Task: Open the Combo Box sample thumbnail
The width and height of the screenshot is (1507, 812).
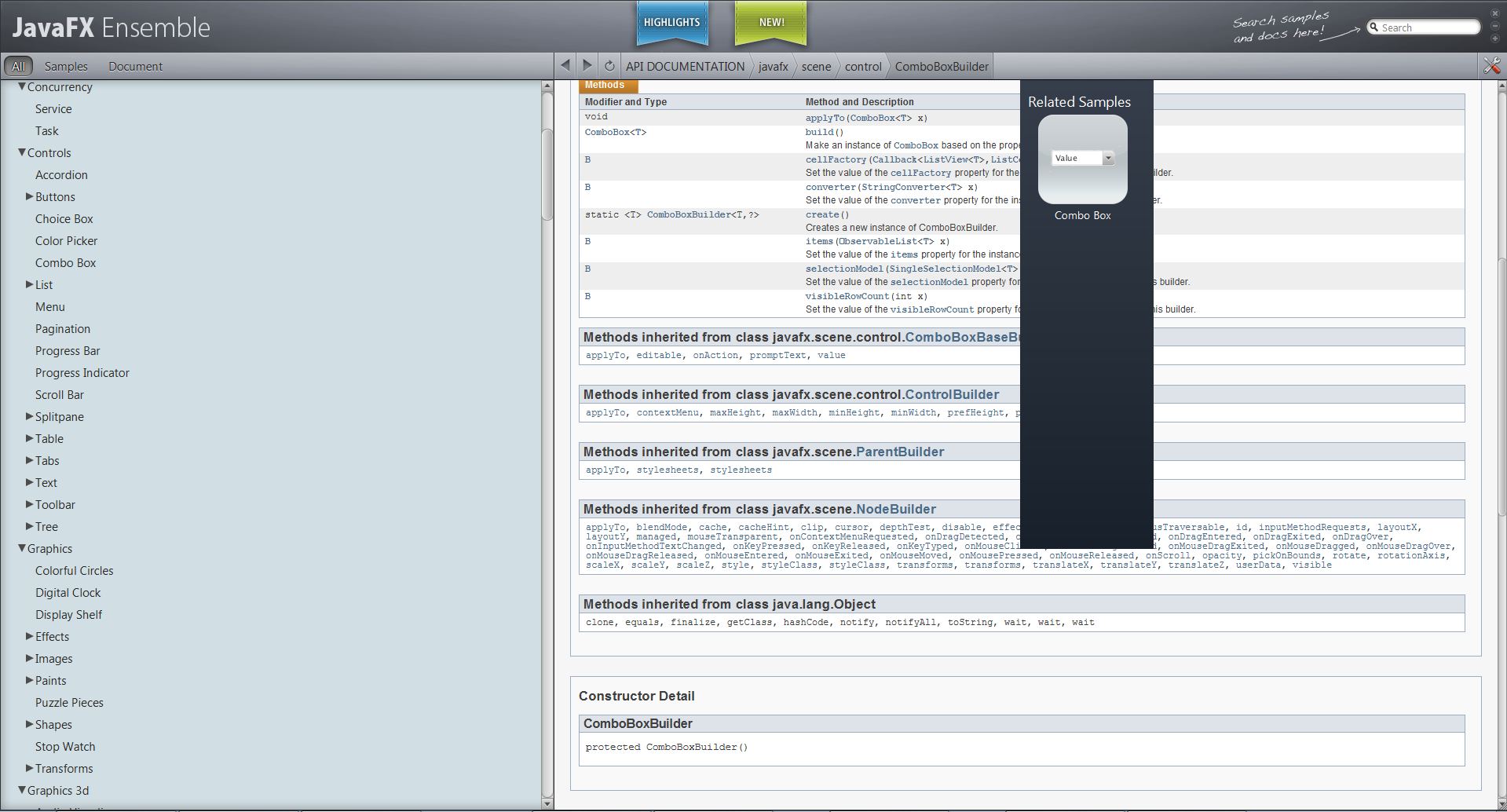Action: tap(1082, 159)
